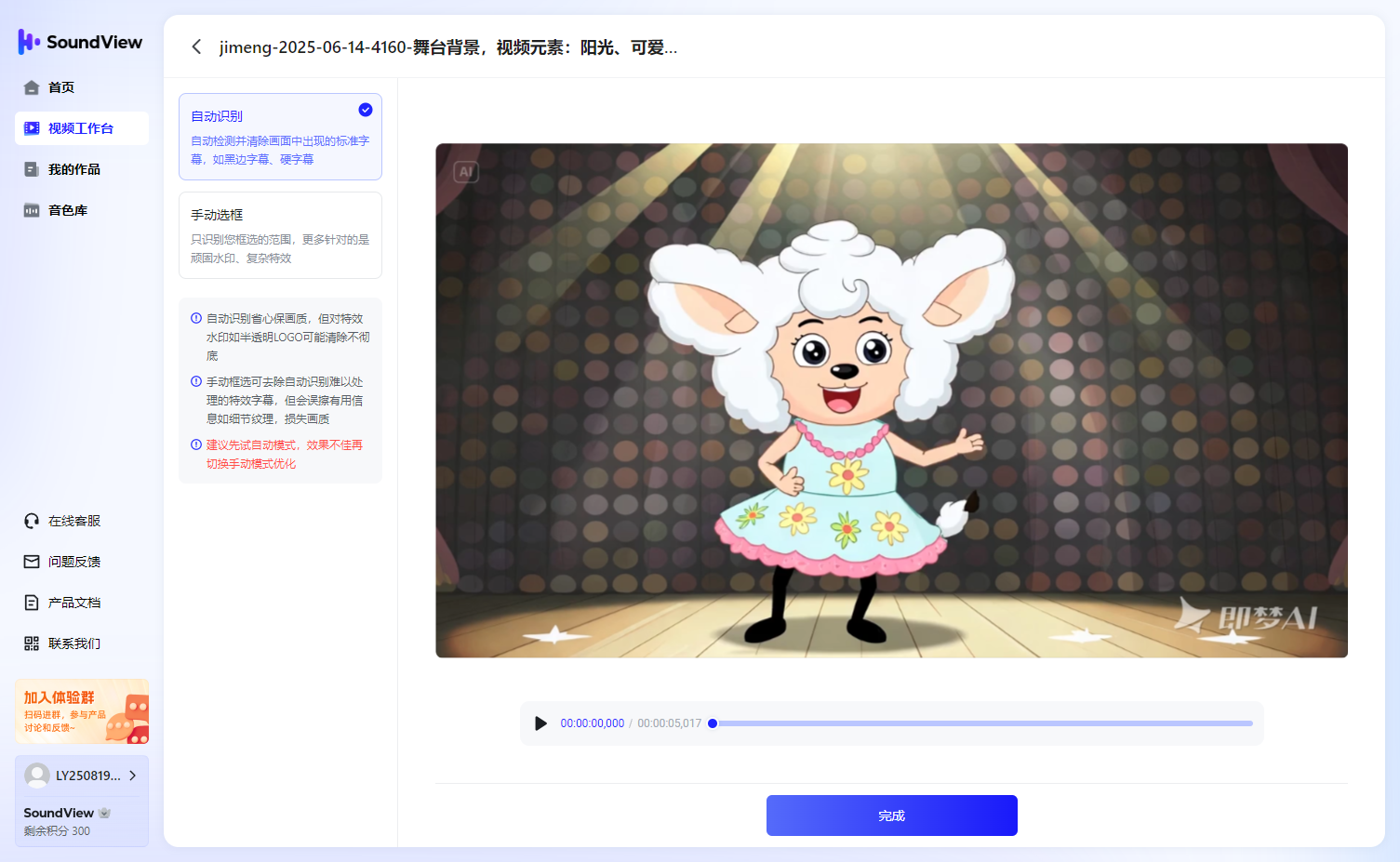
Task: Open the 首页 home icon
Action: tap(32, 87)
